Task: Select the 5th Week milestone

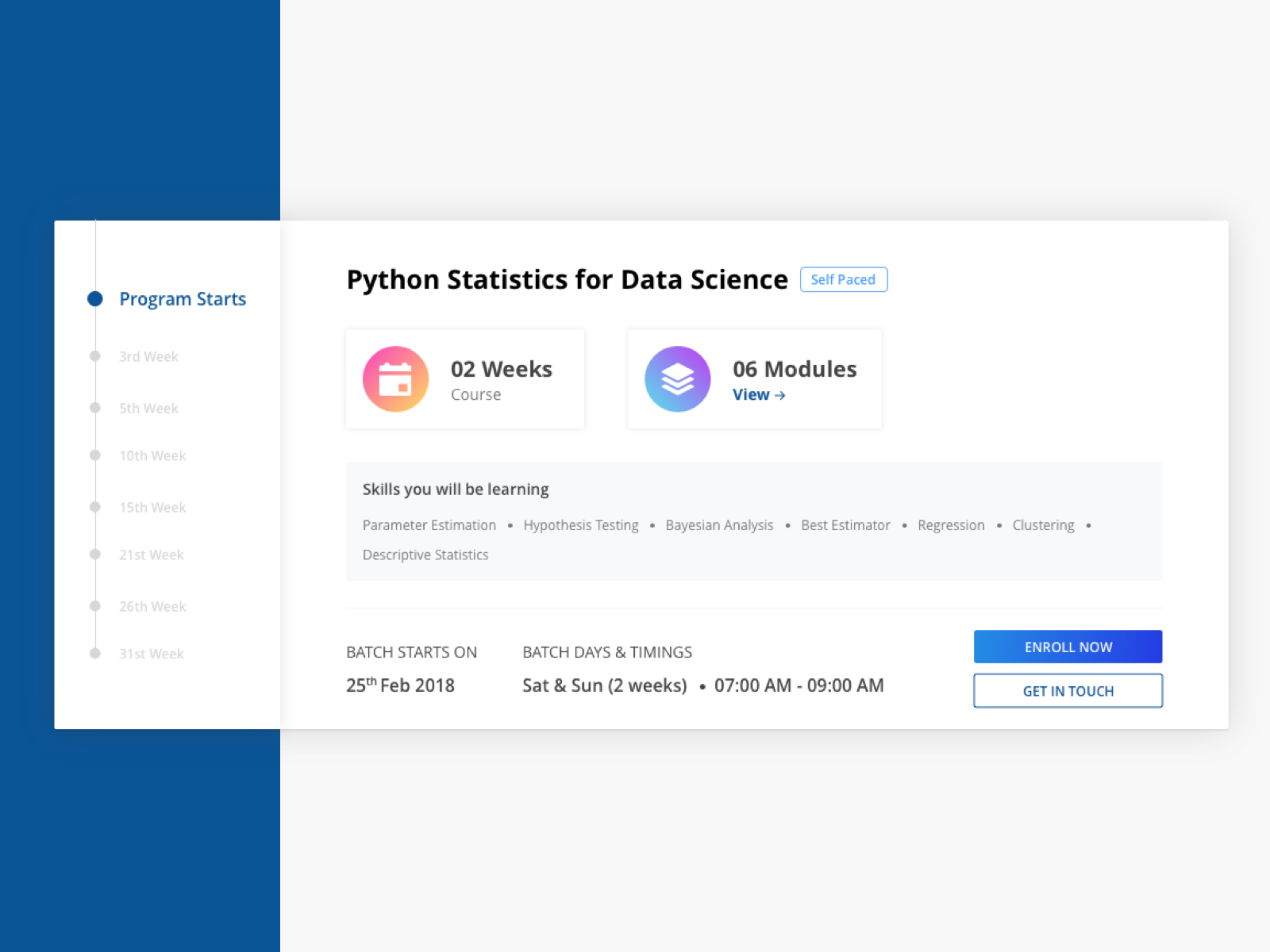Action: click(148, 408)
